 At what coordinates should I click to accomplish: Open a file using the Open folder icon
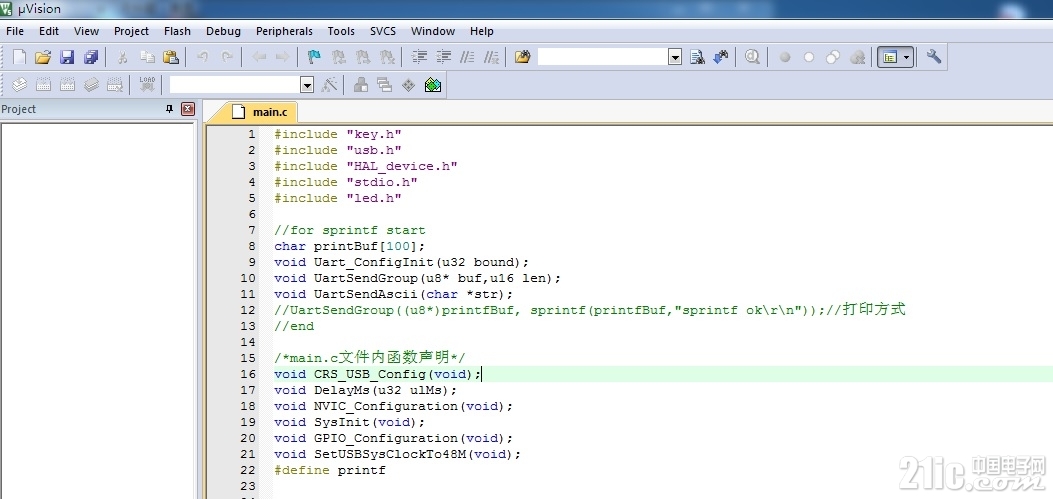(x=43, y=57)
